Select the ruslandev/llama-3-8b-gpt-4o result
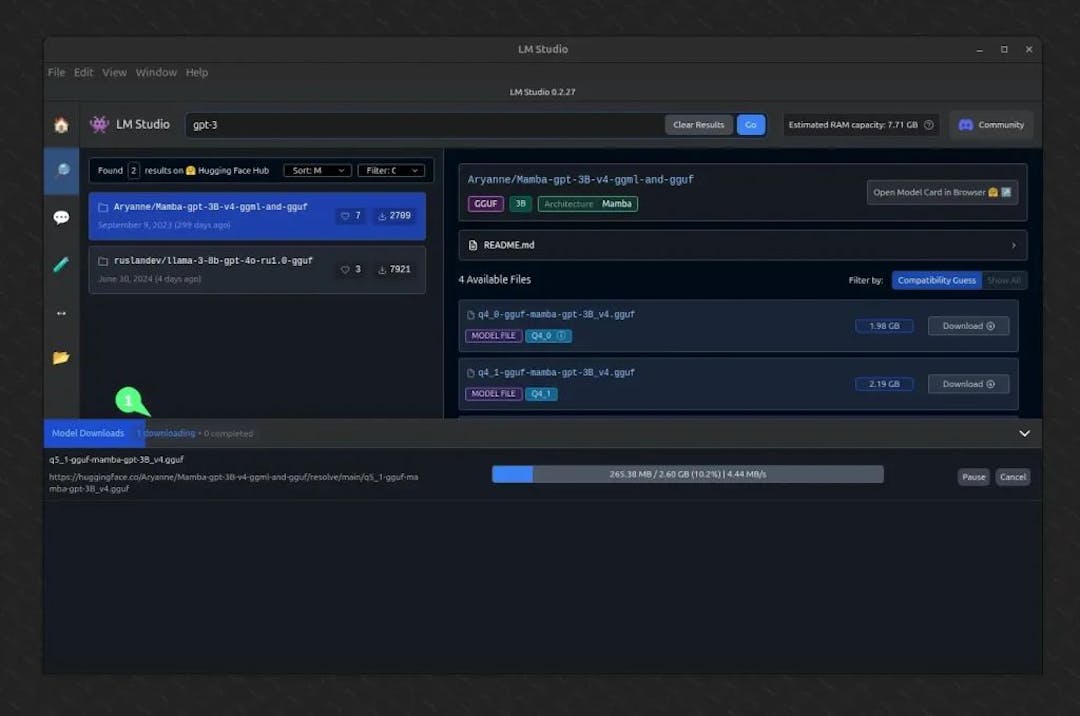 (256, 267)
